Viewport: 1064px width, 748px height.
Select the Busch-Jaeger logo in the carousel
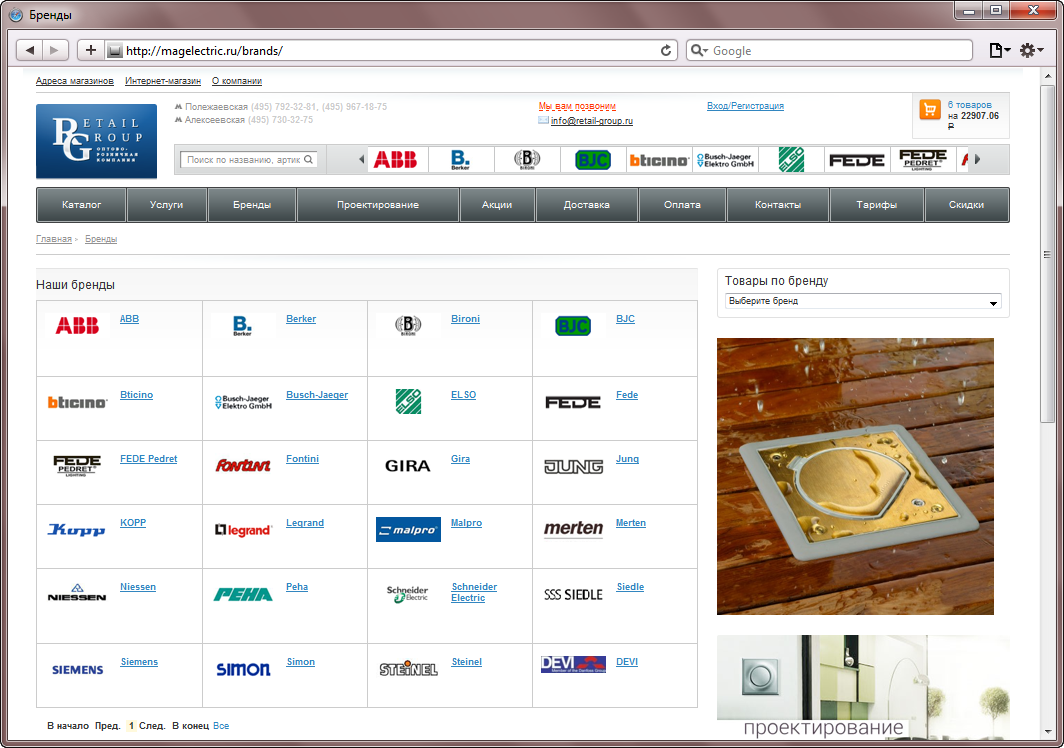tap(725, 160)
